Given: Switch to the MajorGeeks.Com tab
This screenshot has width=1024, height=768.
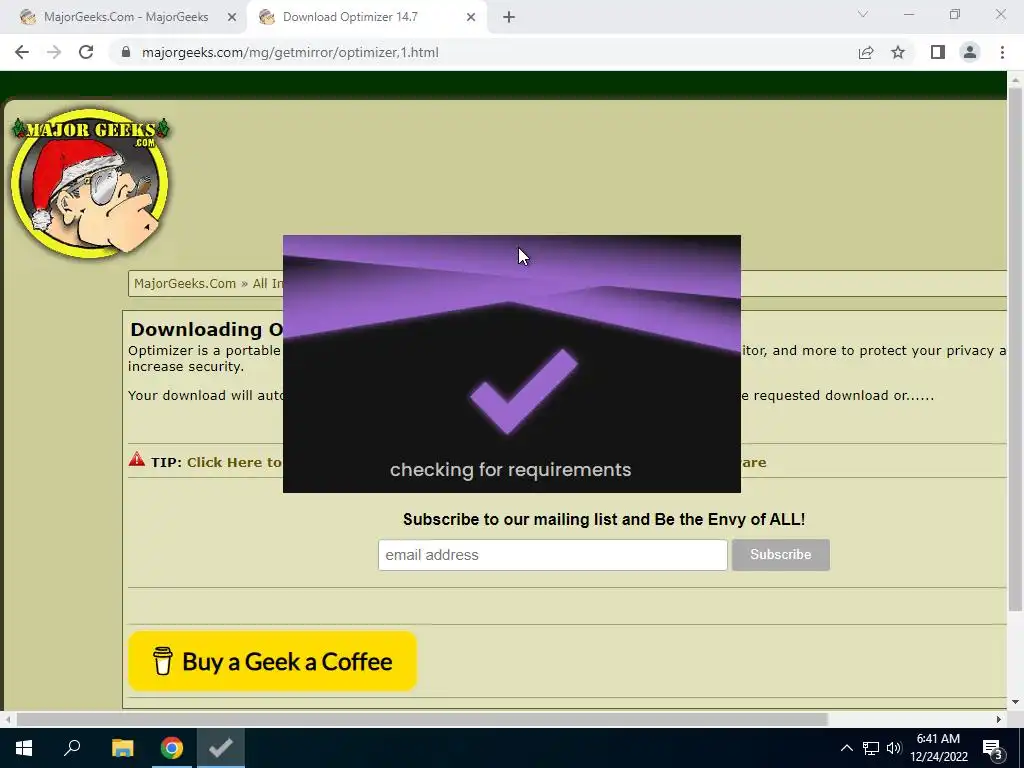Looking at the screenshot, I should pyautogui.click(x=124, y=17).
